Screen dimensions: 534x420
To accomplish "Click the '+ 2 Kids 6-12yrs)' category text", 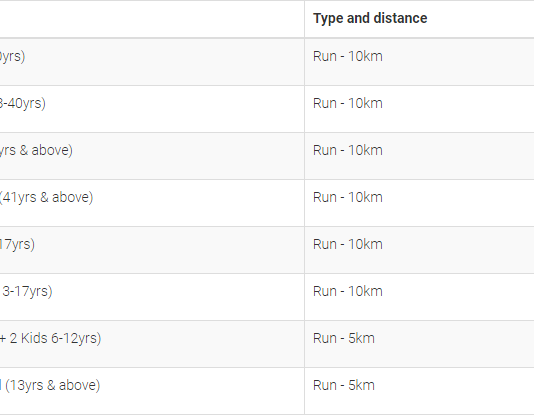I will click(50, 339).
